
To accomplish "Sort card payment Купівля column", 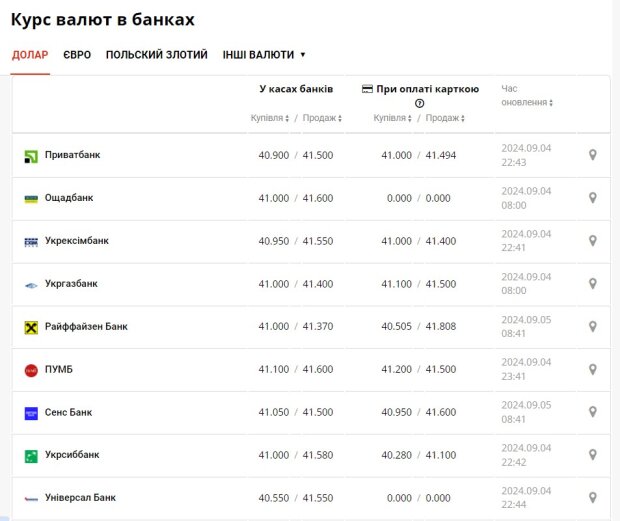I will tap(394, 118).
